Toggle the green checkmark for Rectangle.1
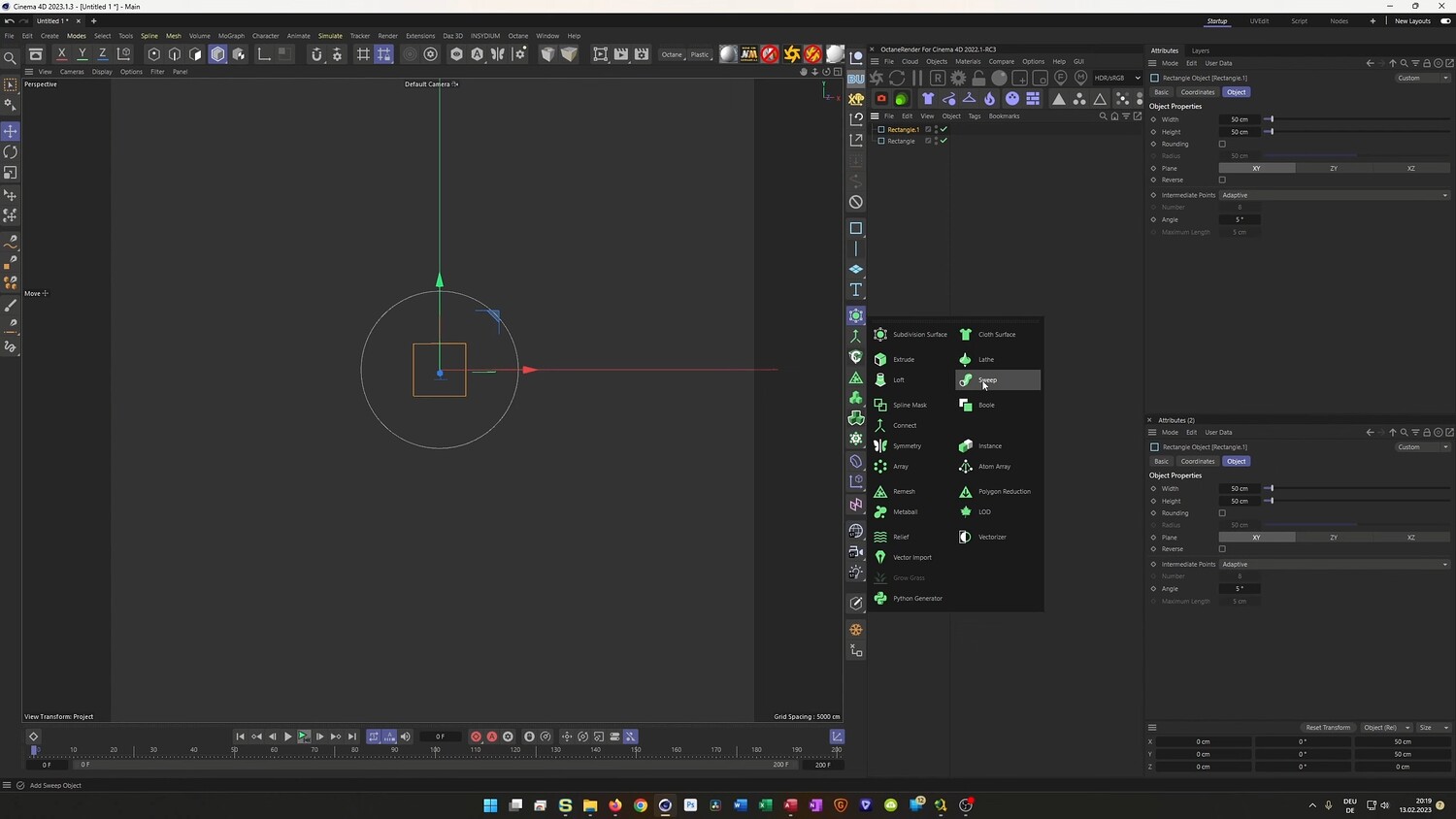The image size is (1456, 819). [x=943, y=129]
